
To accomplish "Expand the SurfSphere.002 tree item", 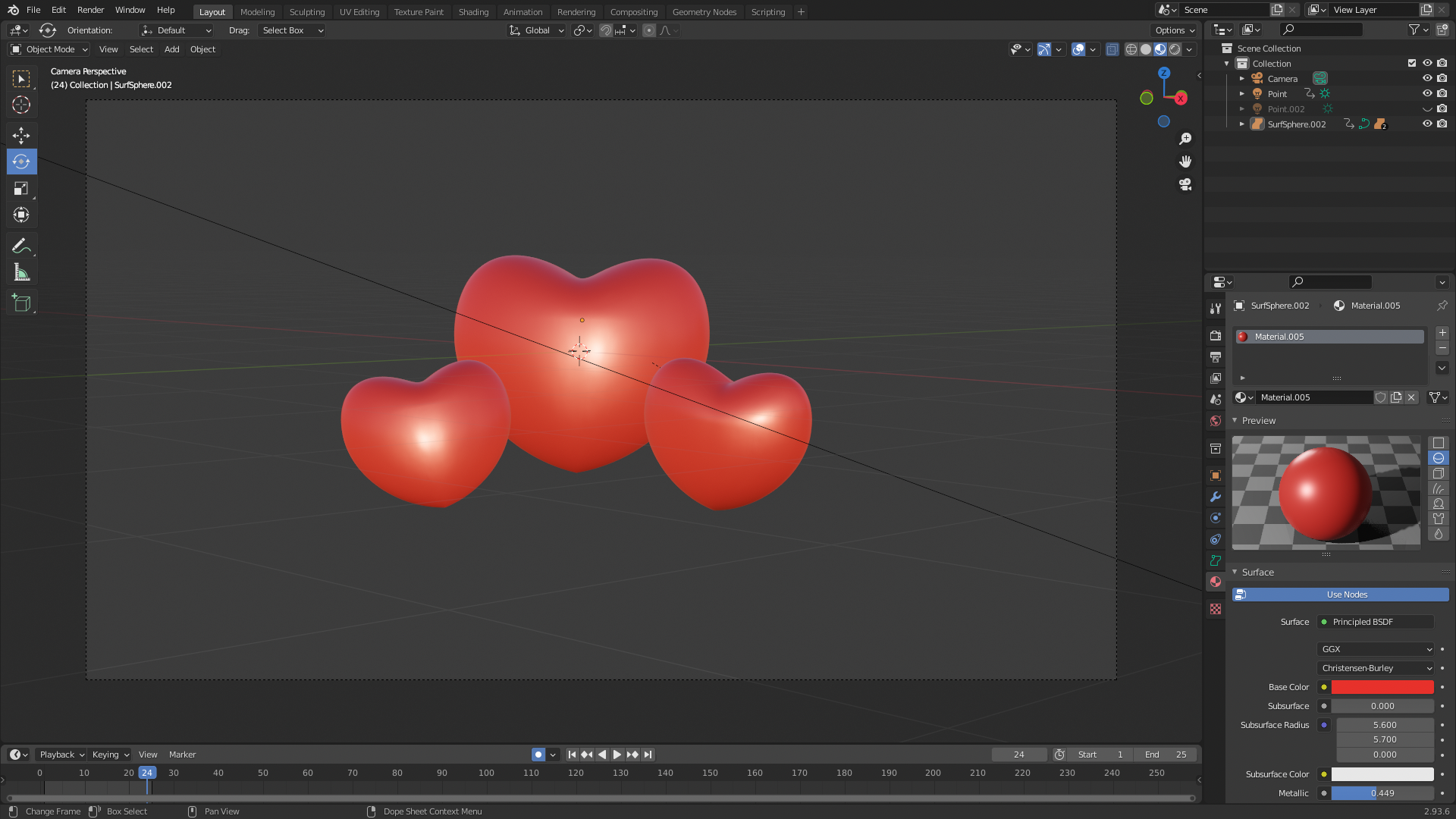I will (x=1242, y=124).
